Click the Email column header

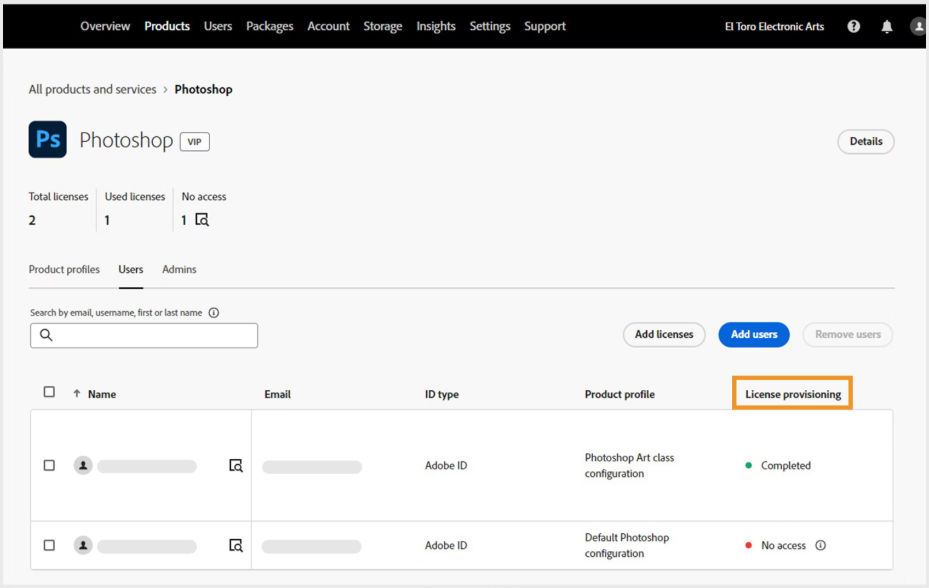(277, 394)
